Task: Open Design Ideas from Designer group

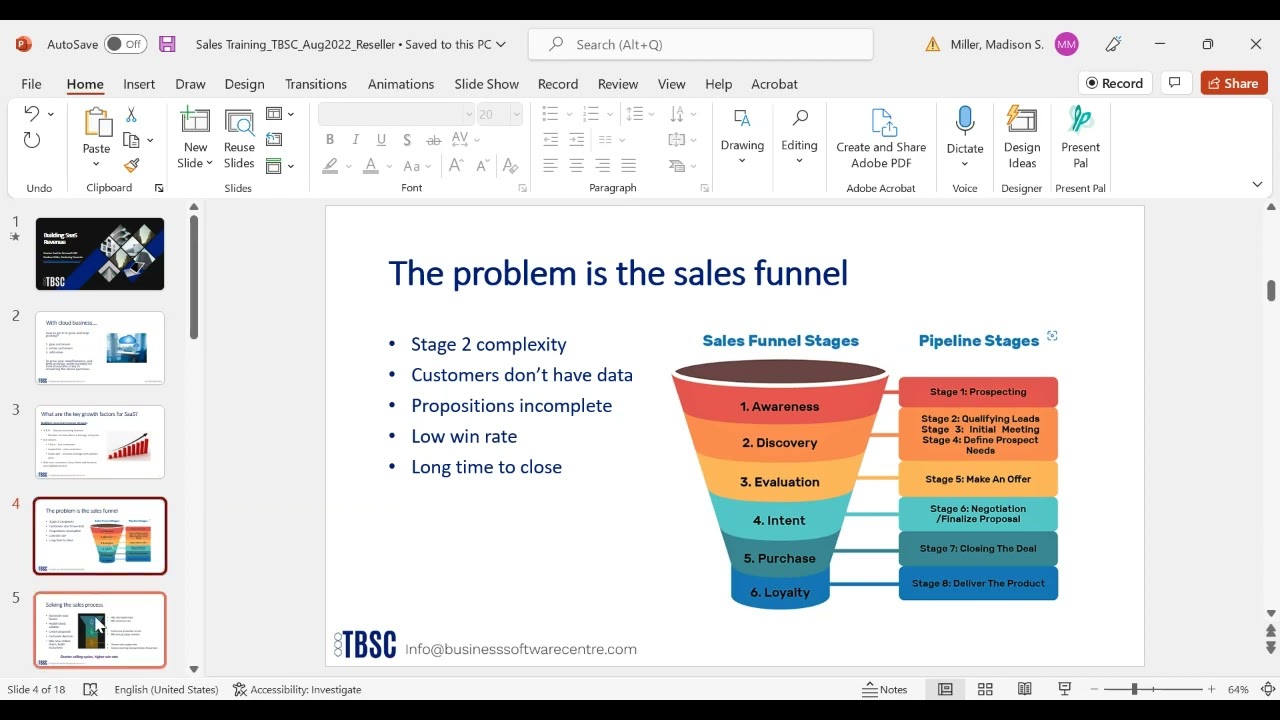Action: click(x=1021, y=138)
